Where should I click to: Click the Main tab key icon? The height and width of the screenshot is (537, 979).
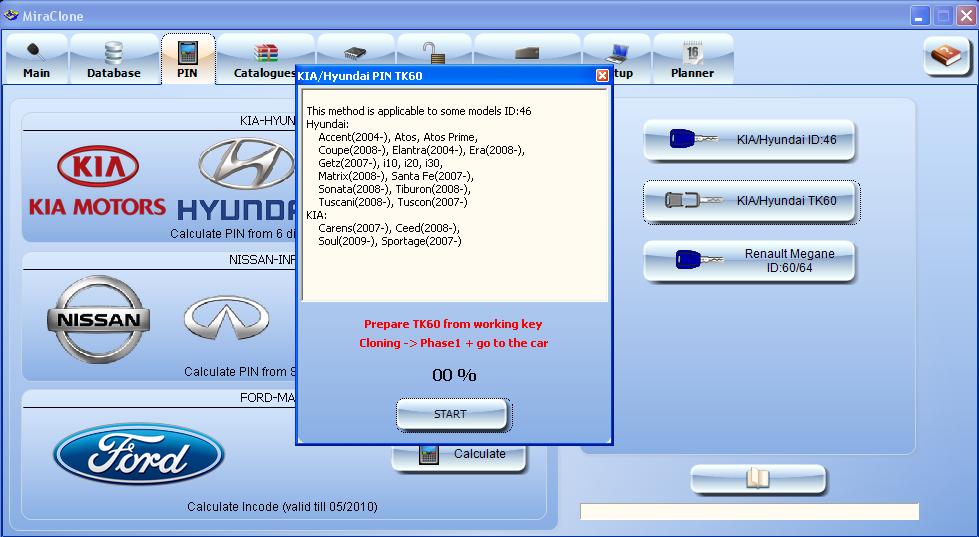[x=36, y=52]
